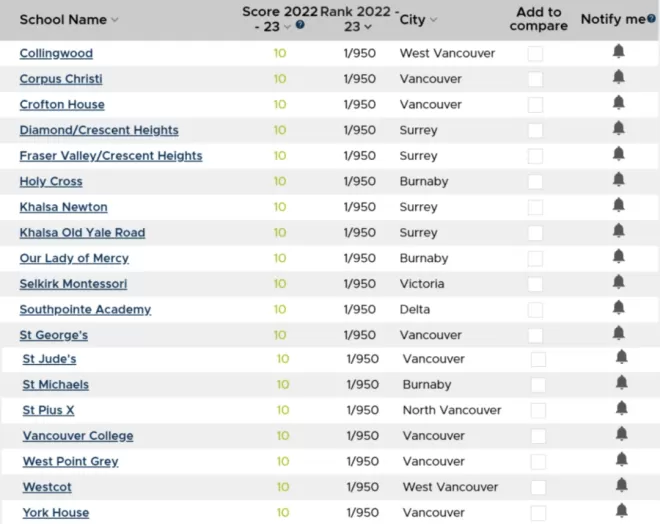Image resolution: width=660 pixels, height=524 pixels.
Task: Check the compare box for Crofton House
Action: [x=535, y=105]
